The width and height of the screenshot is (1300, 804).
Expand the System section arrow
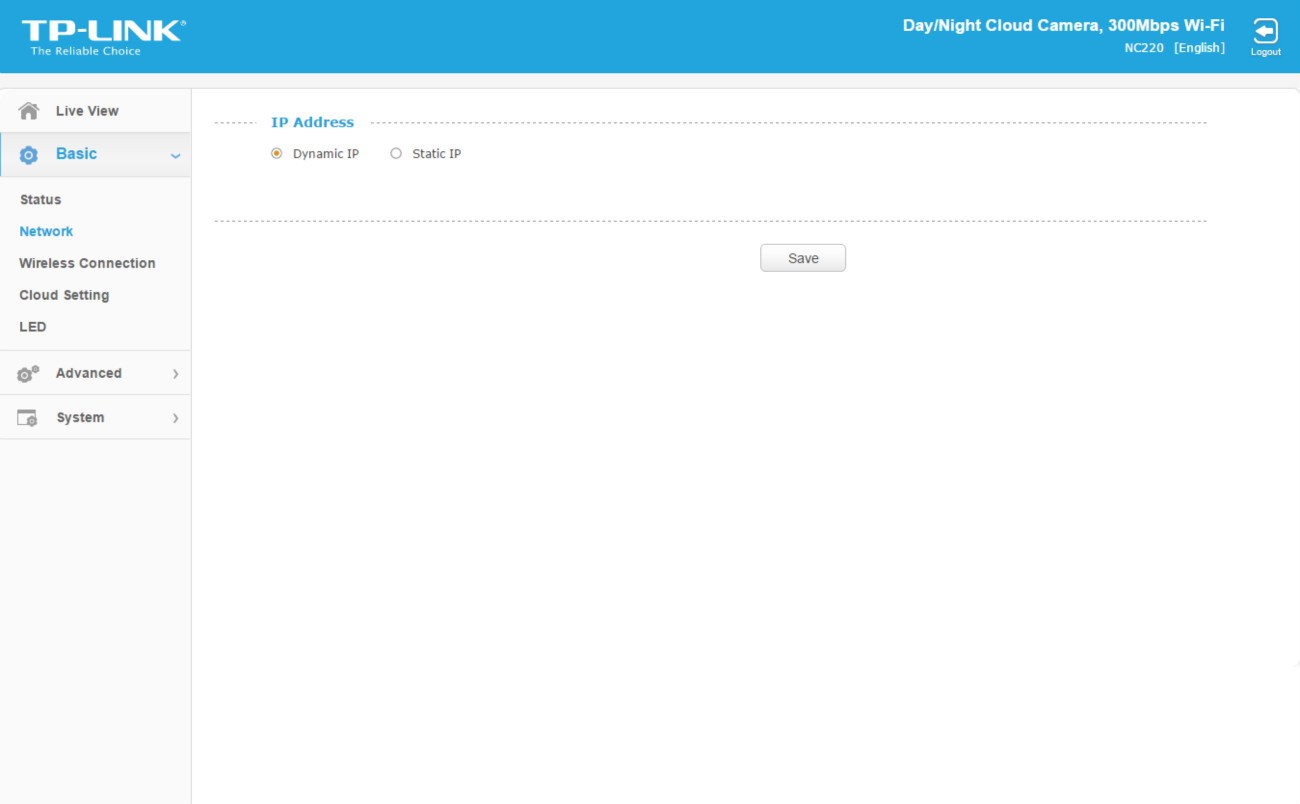(175, 418)
